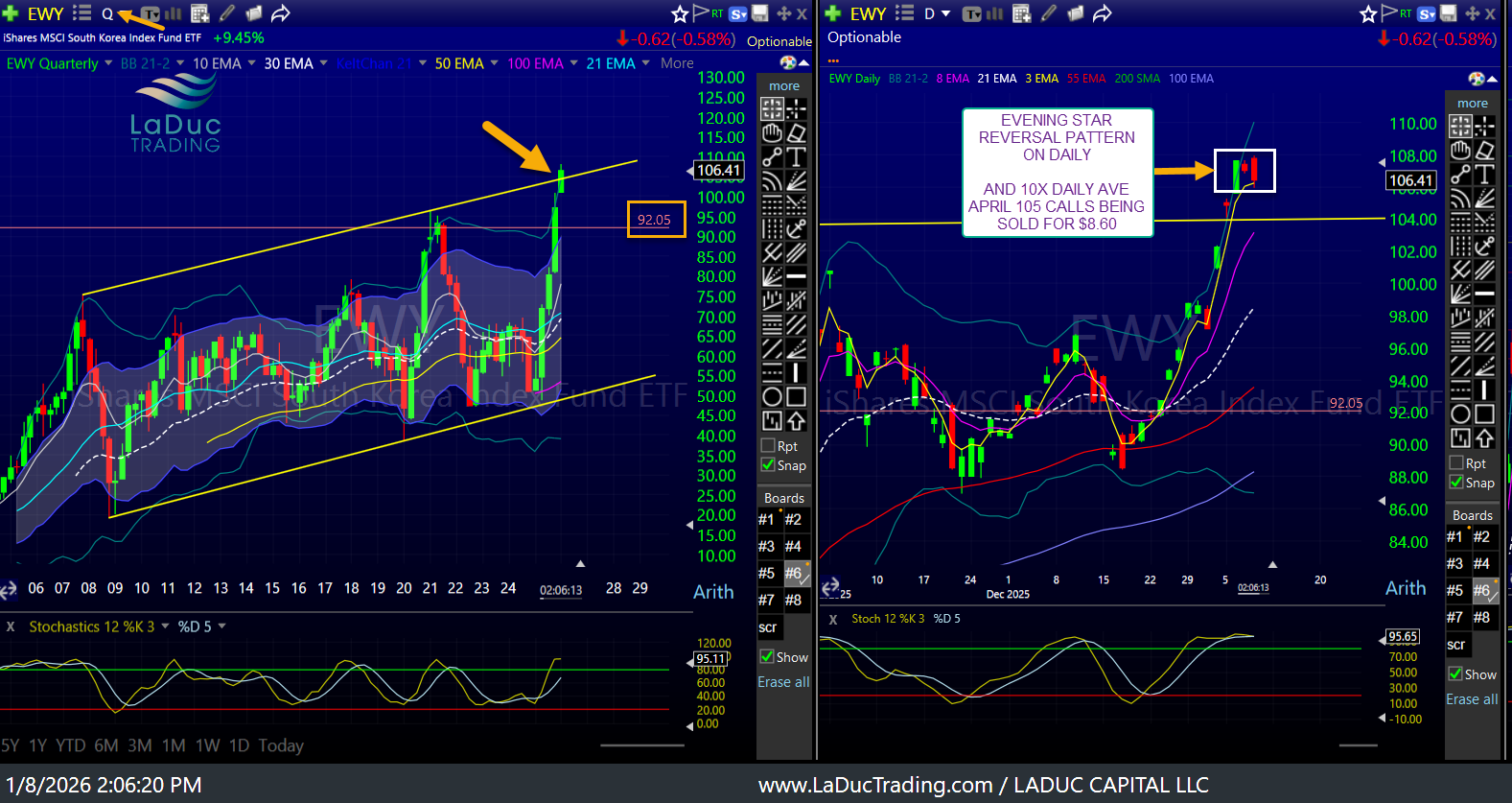Click the S button icon on the right chart toolbar
The width and height of the screenshot is (1512, 803).
[x=1427, y=13]
